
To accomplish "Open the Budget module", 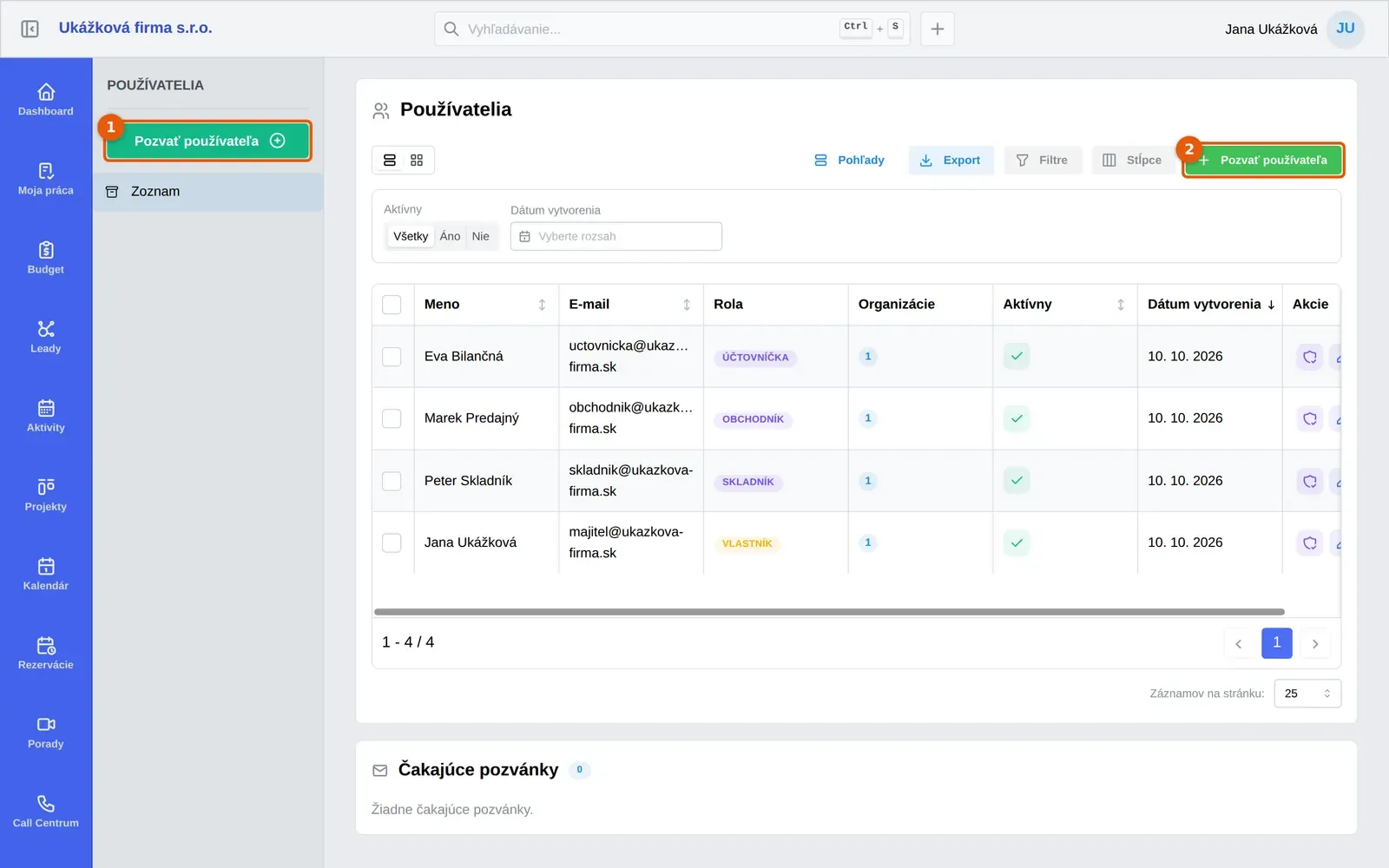I will pyautogui.click(x=46, y=257).
